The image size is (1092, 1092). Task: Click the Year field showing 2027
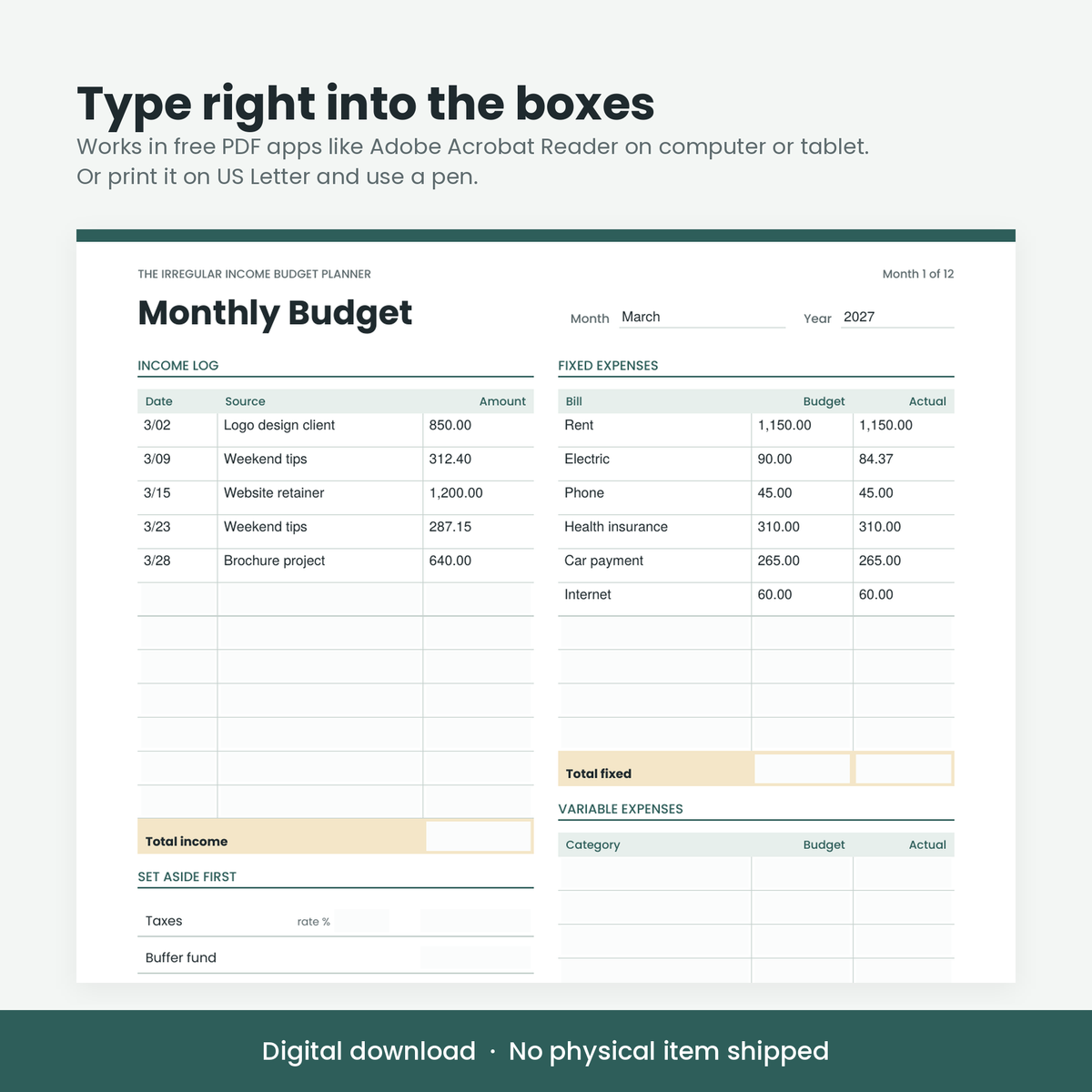coord(897,317)
